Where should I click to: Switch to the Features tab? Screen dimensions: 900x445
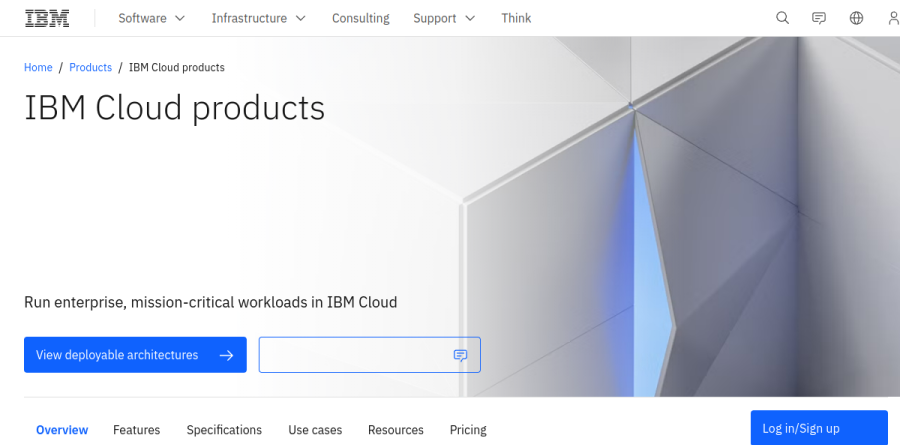coord(137,429)
